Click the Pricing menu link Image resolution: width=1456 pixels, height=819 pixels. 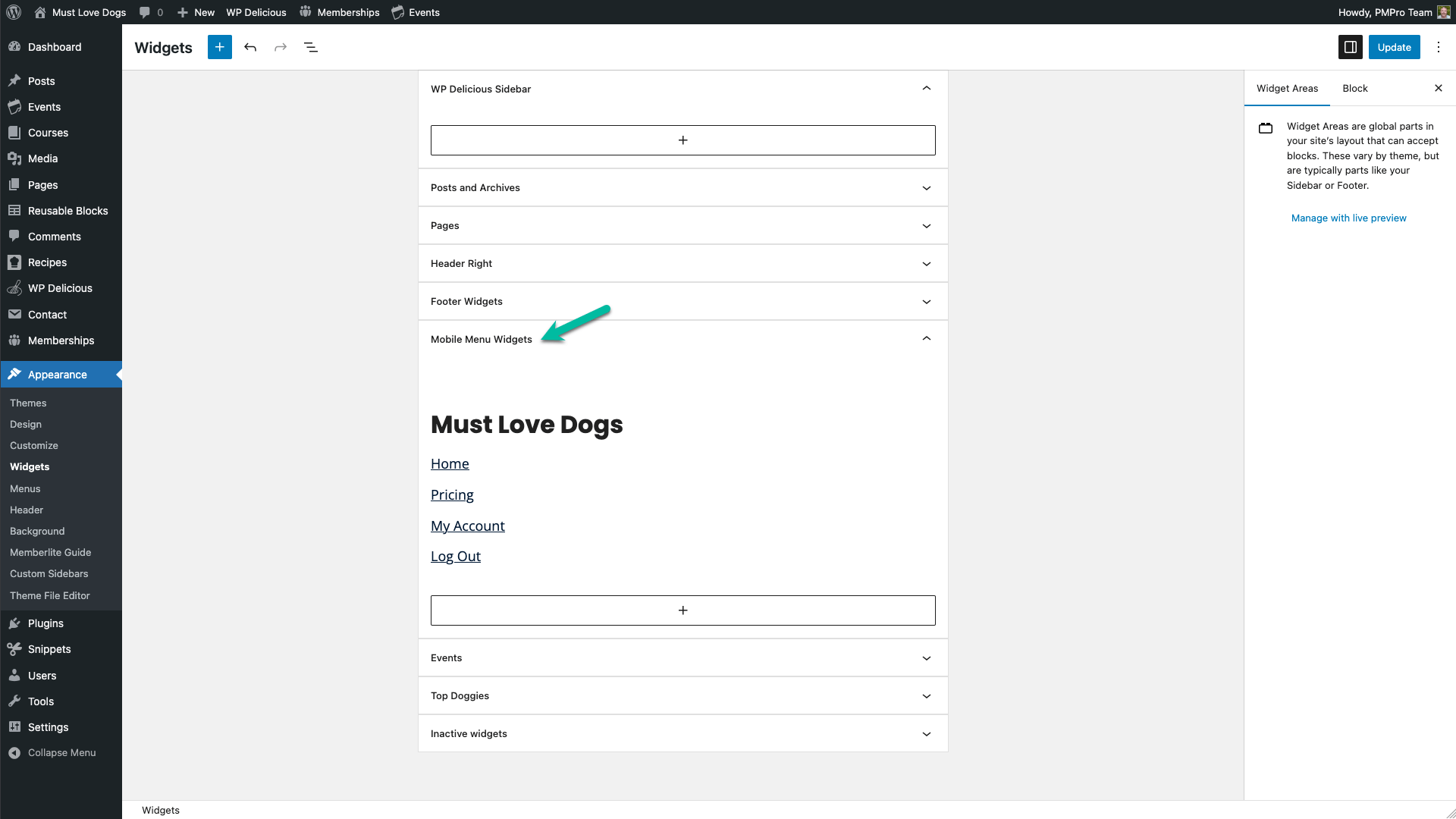point(452,494)
